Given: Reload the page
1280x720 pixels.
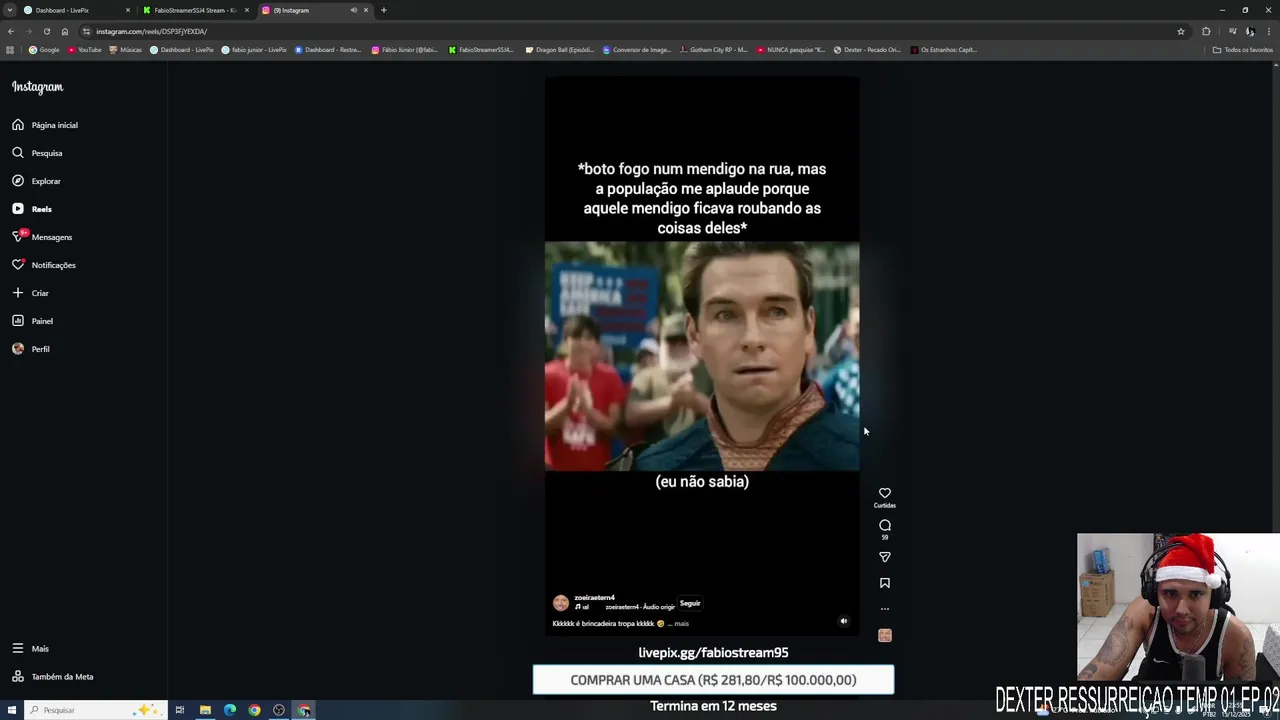Looking at the screenshot, I should pyautogui.click(x=46, y=31).
